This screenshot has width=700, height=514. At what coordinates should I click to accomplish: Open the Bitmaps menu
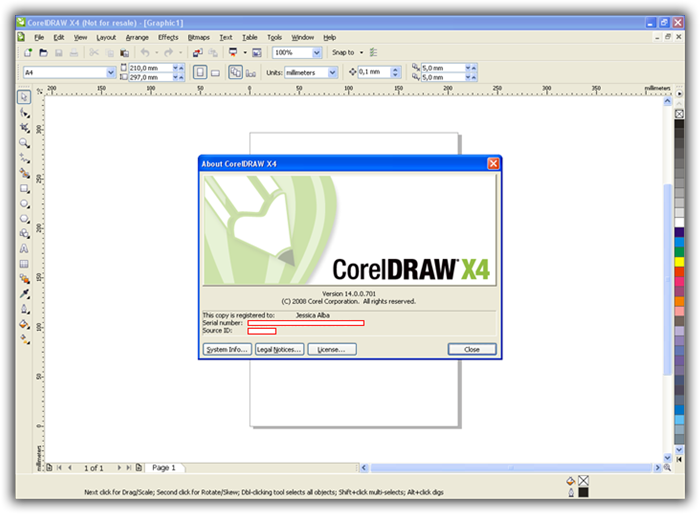pos(198,38)
